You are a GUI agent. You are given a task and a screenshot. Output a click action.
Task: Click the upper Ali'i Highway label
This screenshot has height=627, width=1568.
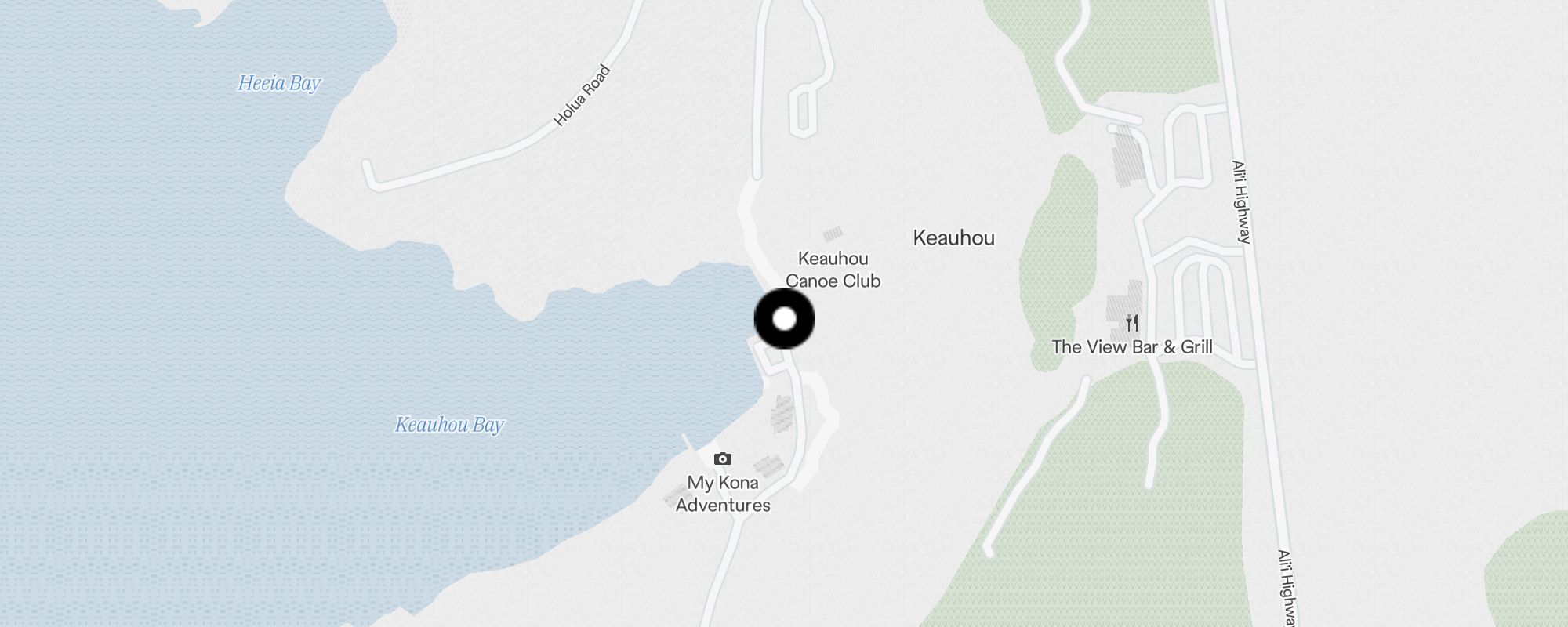[1241, 202]
